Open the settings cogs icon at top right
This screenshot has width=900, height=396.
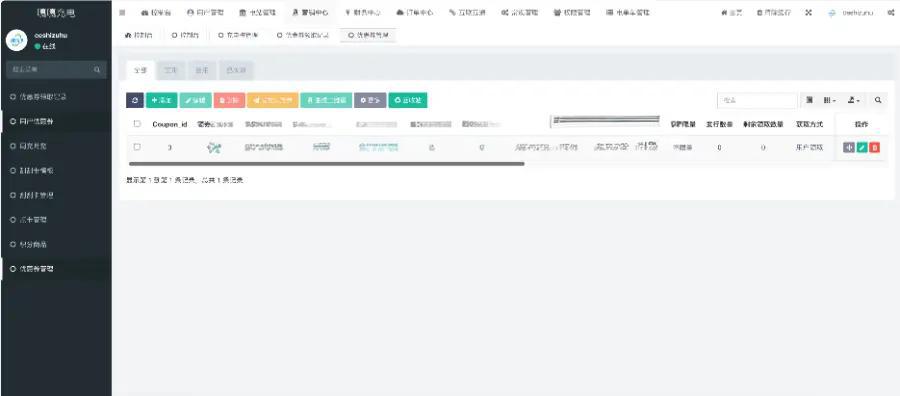[x=891, y=13]
